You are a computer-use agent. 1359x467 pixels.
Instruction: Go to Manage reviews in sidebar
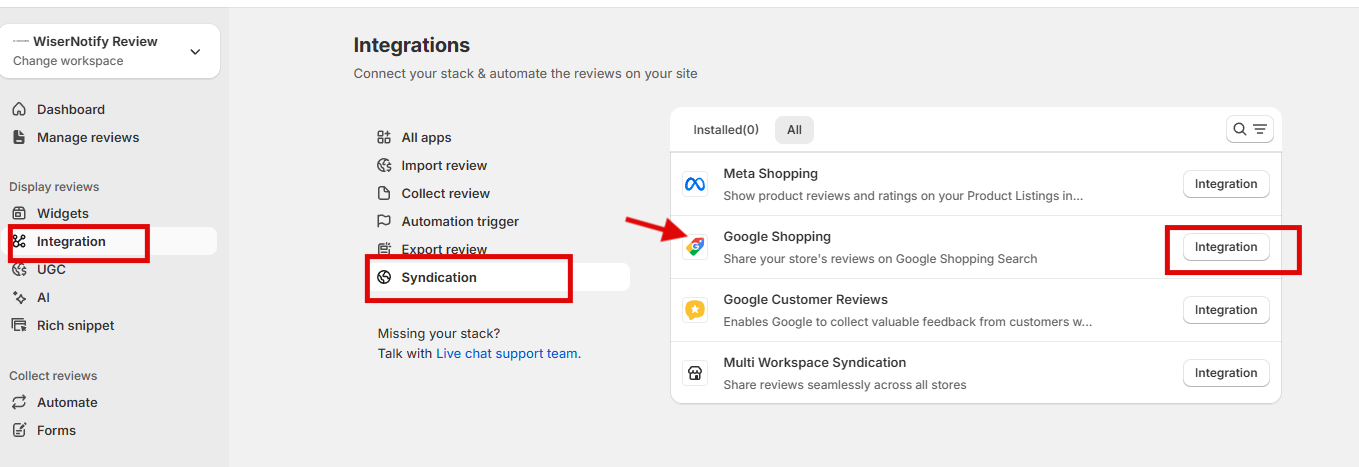pyautogui.click(x=88, y=137)
